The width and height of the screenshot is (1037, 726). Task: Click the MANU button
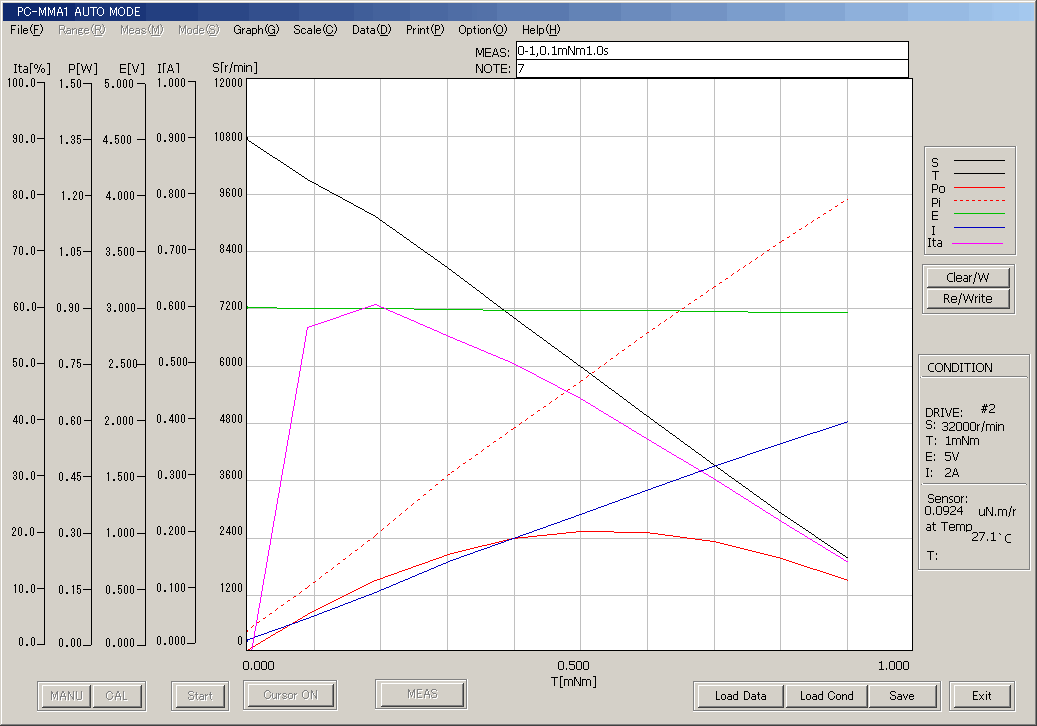[x=66, y=696]
